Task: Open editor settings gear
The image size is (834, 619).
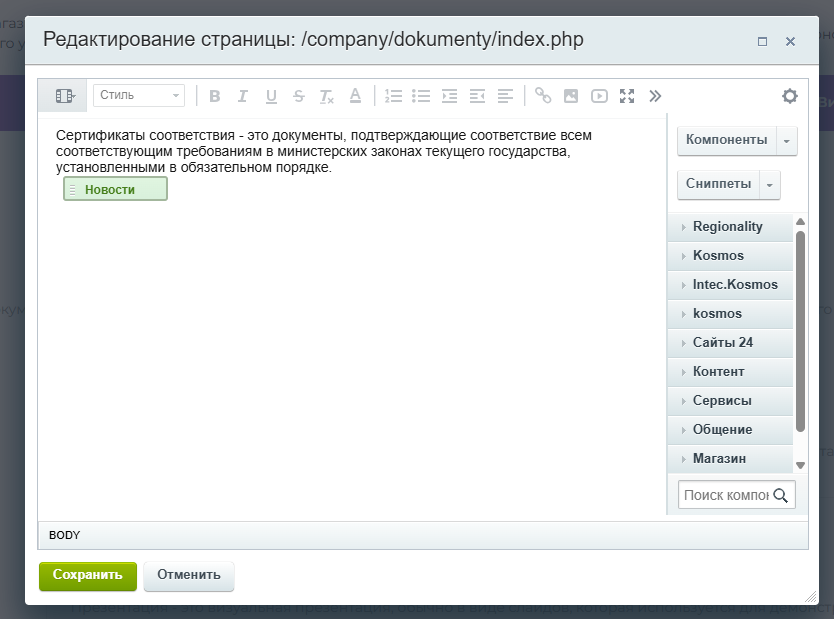Action: pos(790,96)
